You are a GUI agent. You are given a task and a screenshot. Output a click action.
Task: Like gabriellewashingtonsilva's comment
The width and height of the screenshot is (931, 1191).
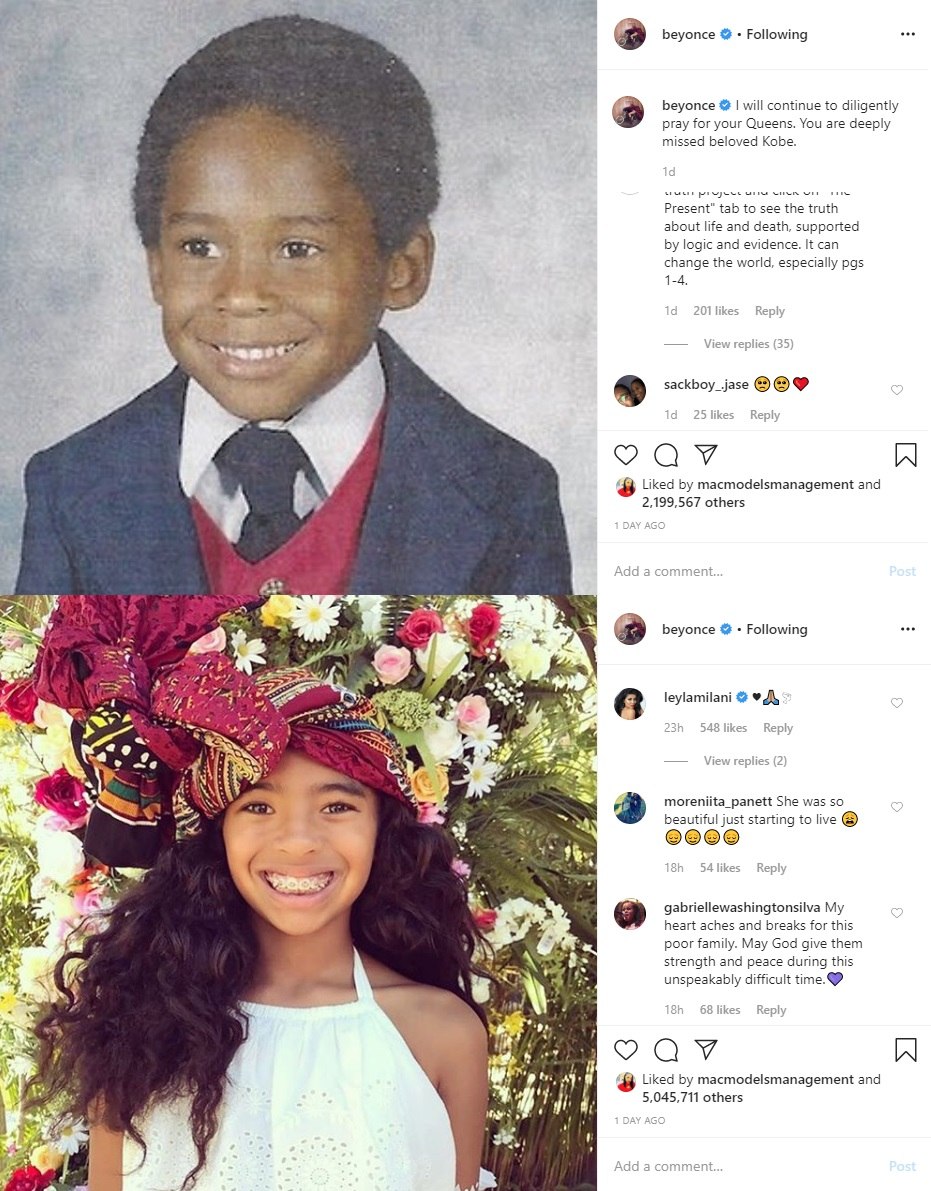pyautogui.click(x=897, y=913)
